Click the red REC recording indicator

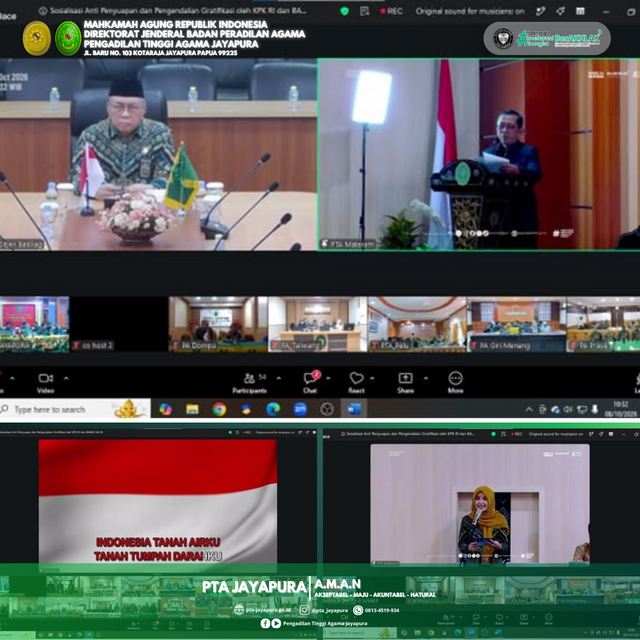(x=391, y=11)
